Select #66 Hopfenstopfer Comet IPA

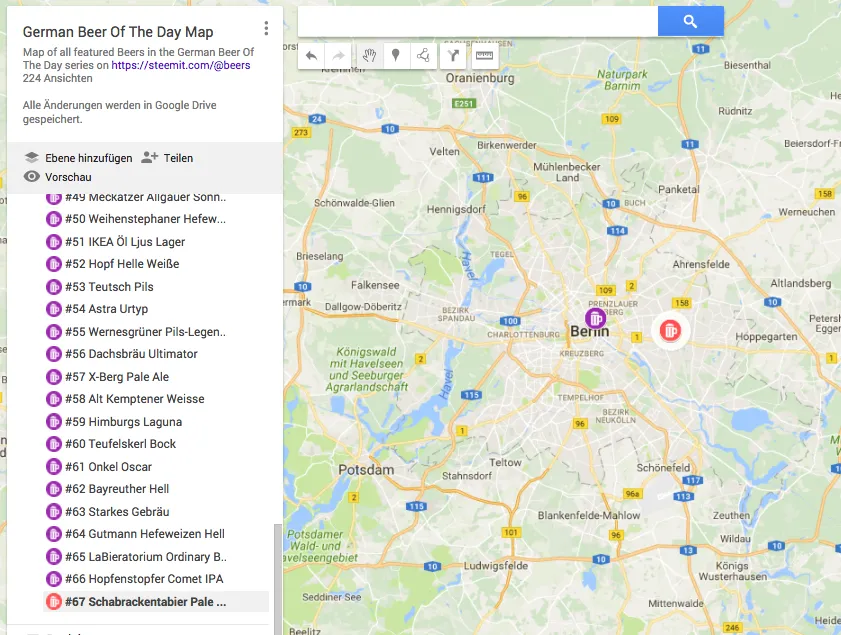tap(145, 579)
